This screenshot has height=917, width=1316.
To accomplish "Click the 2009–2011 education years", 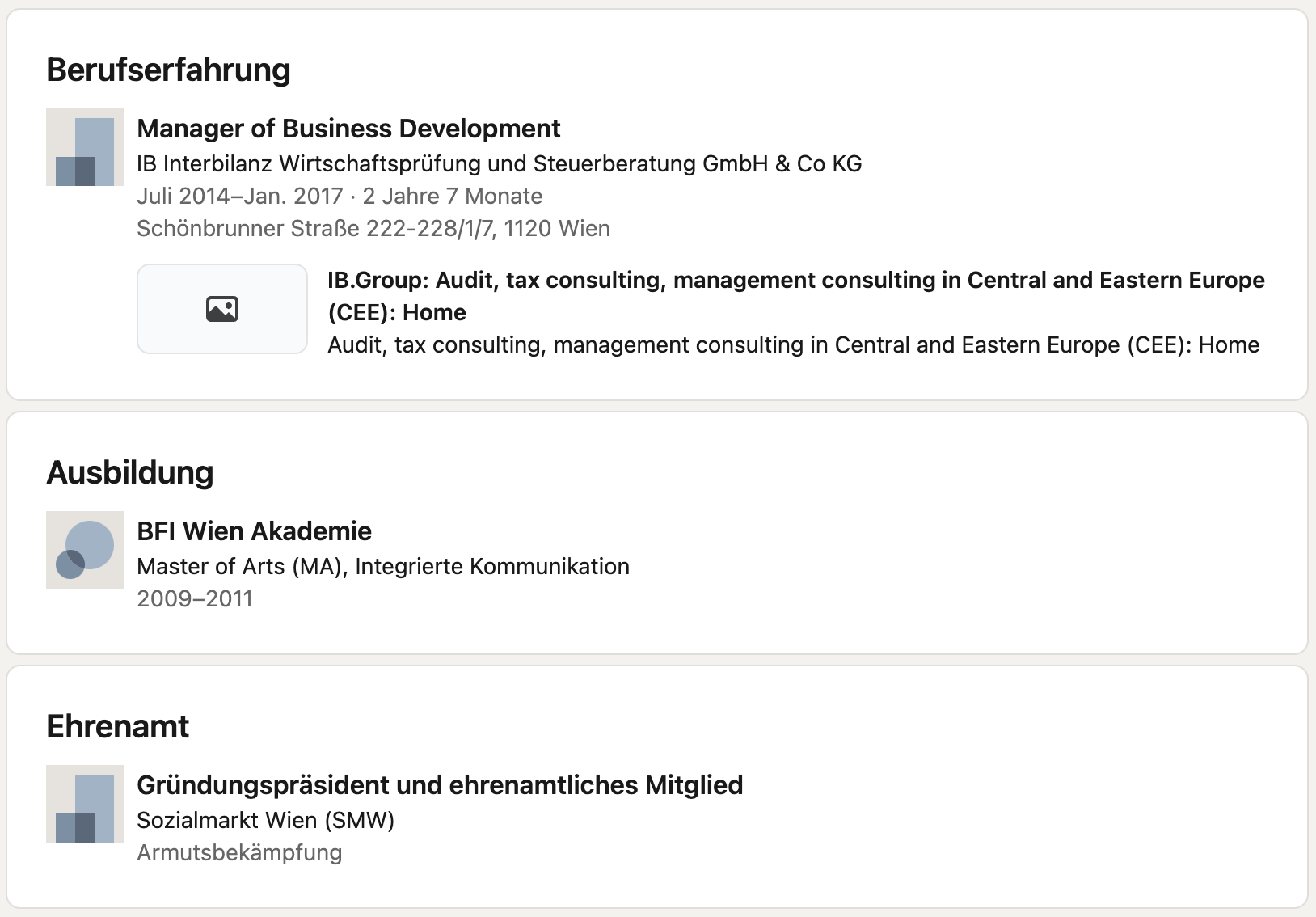I will point(195,599).
